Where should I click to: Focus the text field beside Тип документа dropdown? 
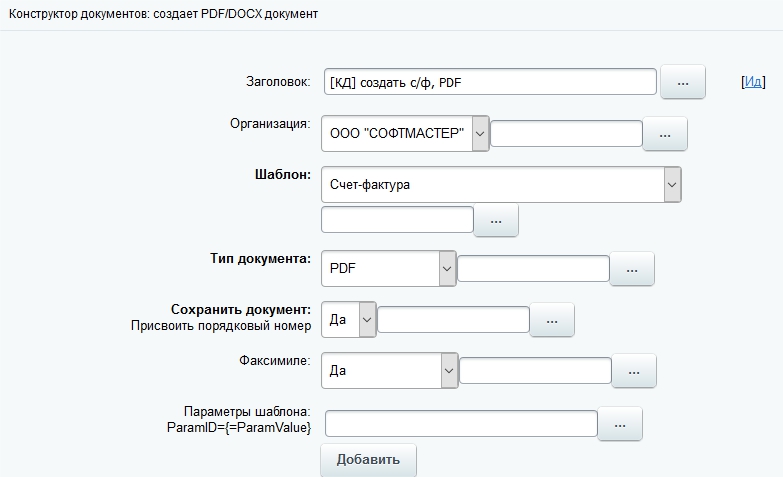[x=533, y=269]
